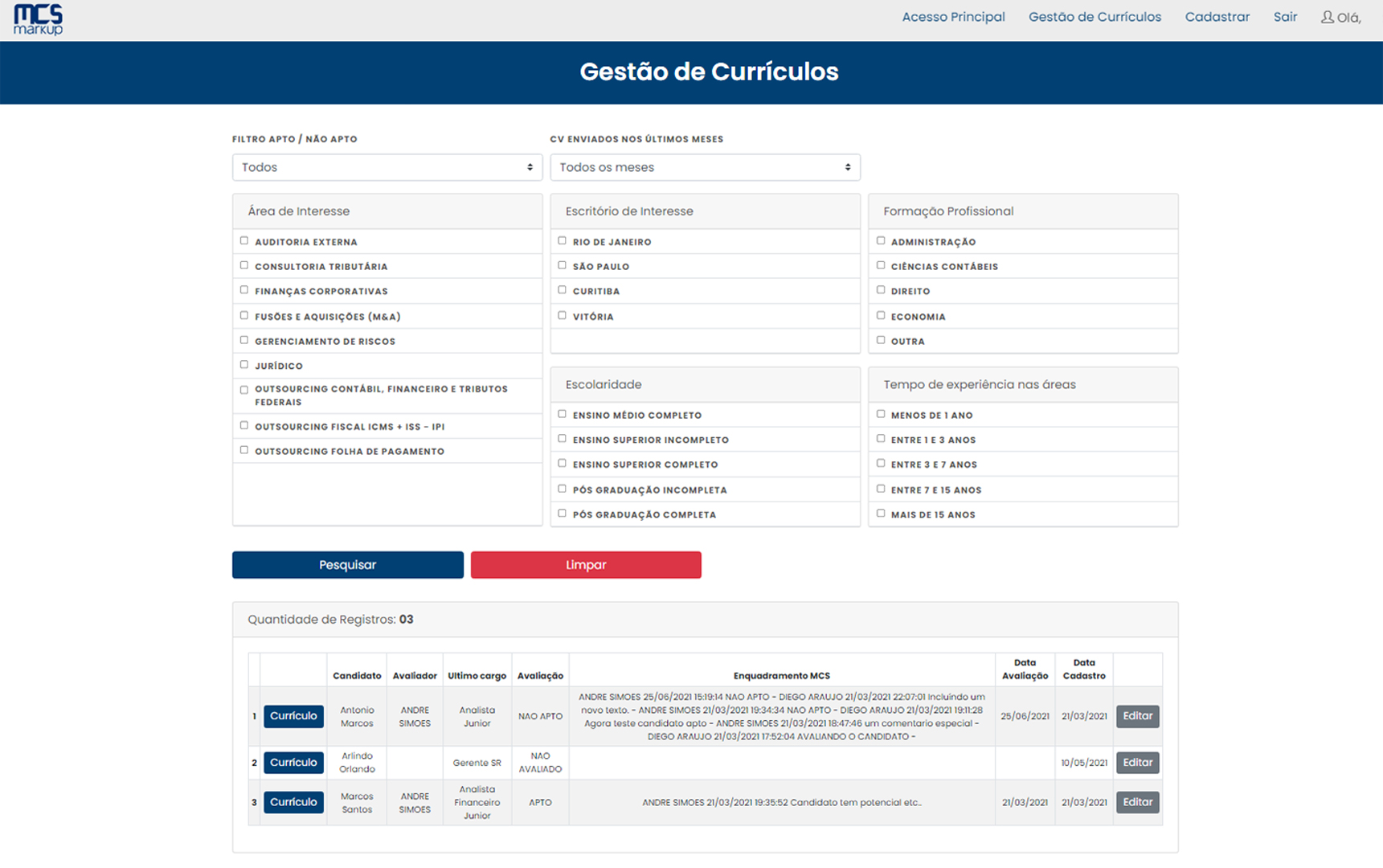This screenshot has height=868, width=1383.
Task: Check Administração under Formação Profissional
Action: (x=881, y=240)
